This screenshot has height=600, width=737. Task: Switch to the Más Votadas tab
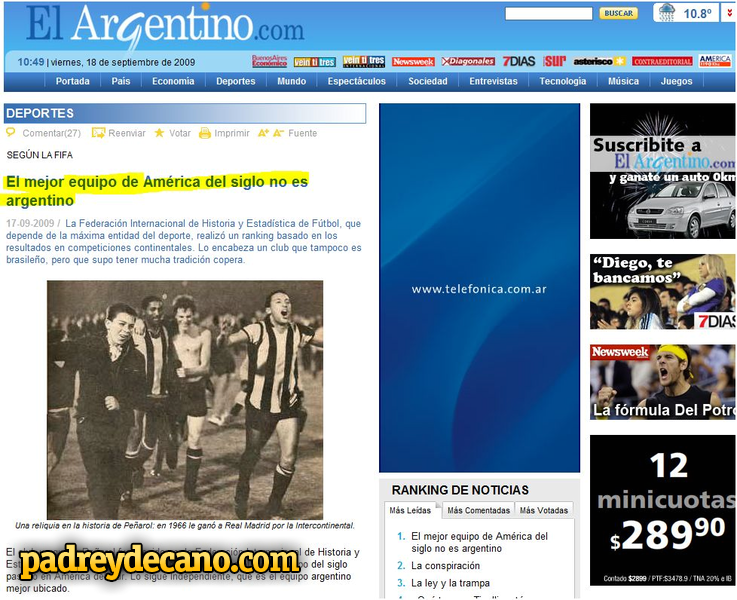[x=544, y=510]
